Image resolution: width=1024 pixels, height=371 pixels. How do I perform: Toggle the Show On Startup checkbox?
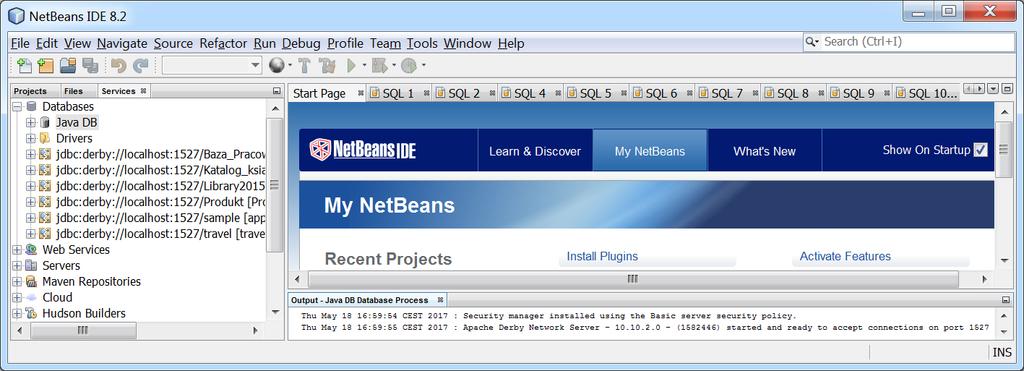tap(980, 150)
